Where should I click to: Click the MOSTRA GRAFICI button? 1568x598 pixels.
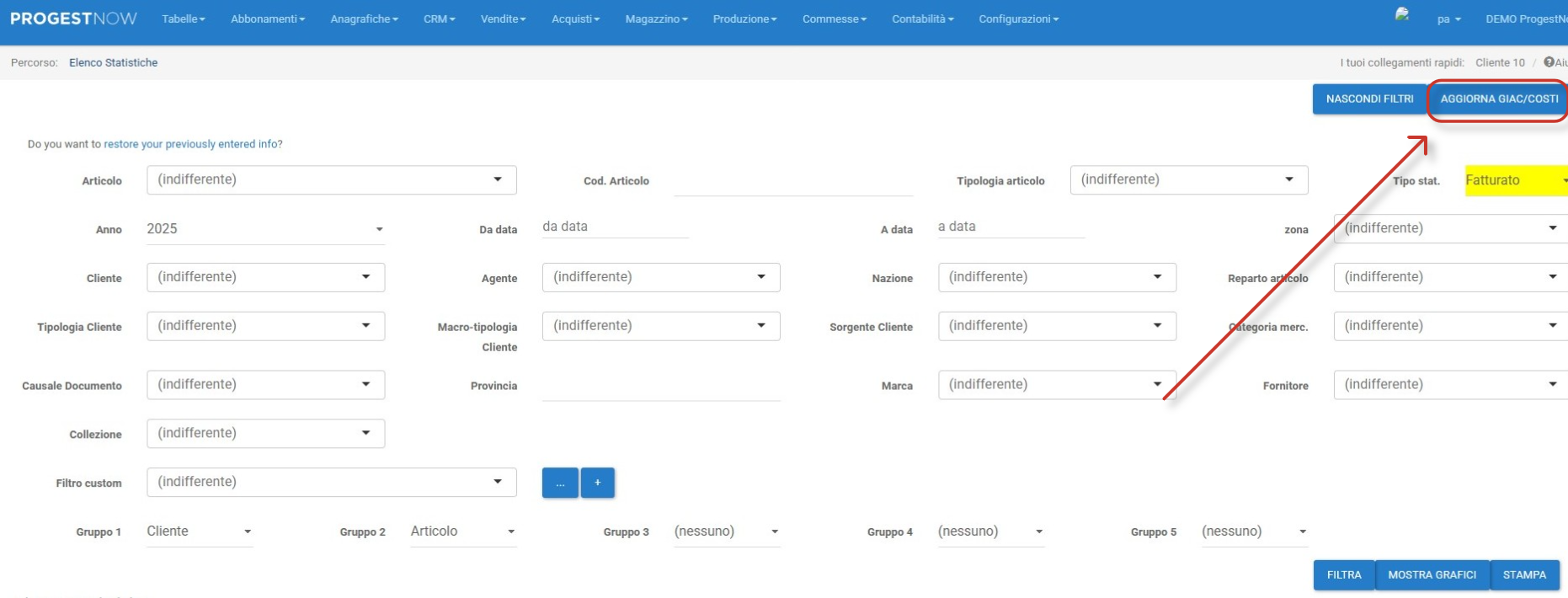click(x=1432, y=575)
